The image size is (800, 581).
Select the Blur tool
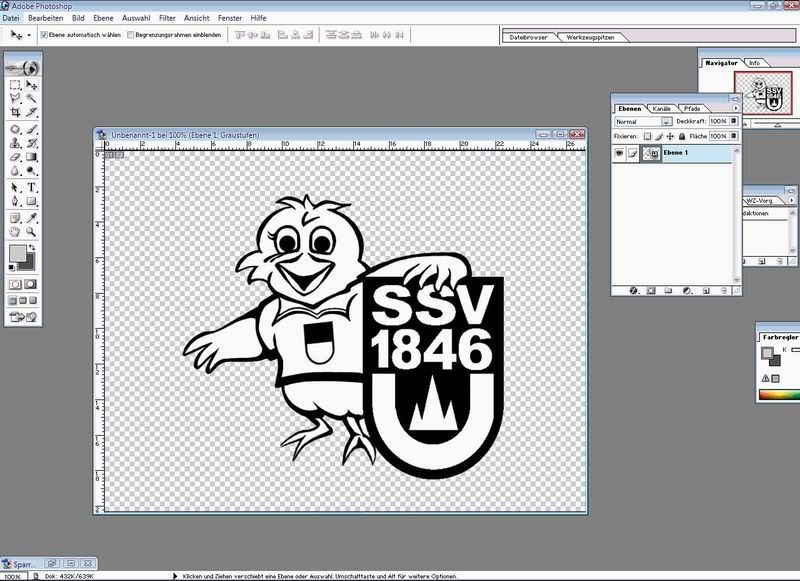click(15, 171)
